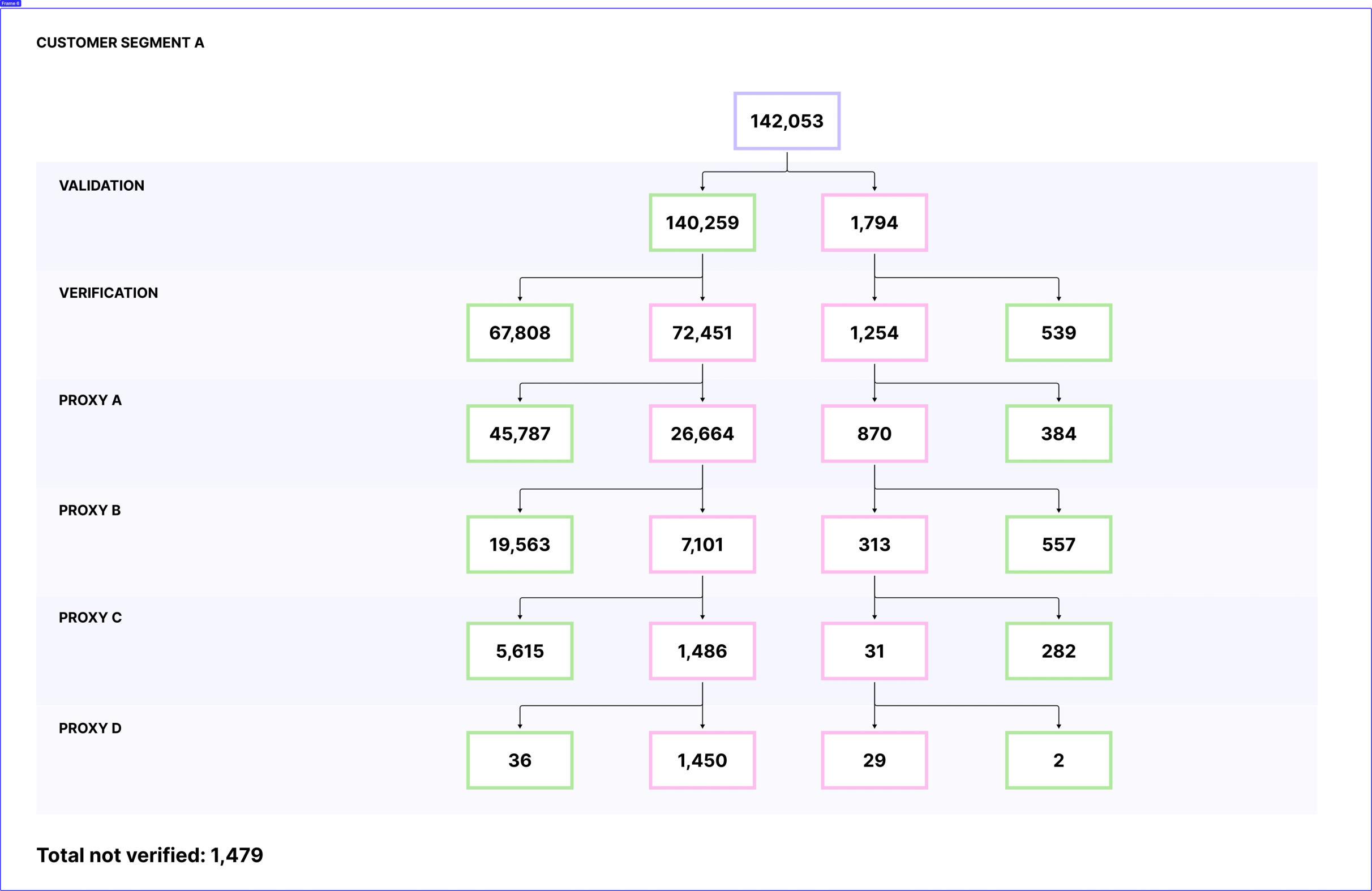The height and width of the screenshot is (891, 1372).
Task: Select the green 384 node
Action: (x=1058, y=434)
